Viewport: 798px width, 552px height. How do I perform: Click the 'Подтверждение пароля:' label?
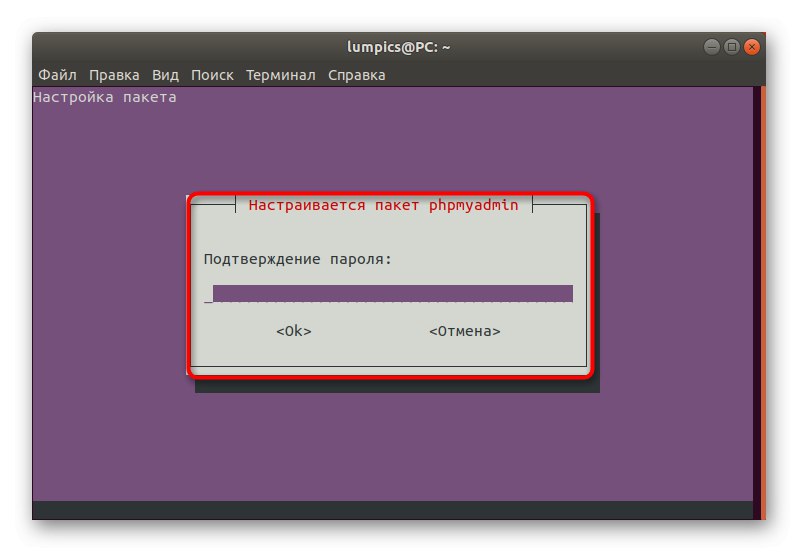point(298,259)
